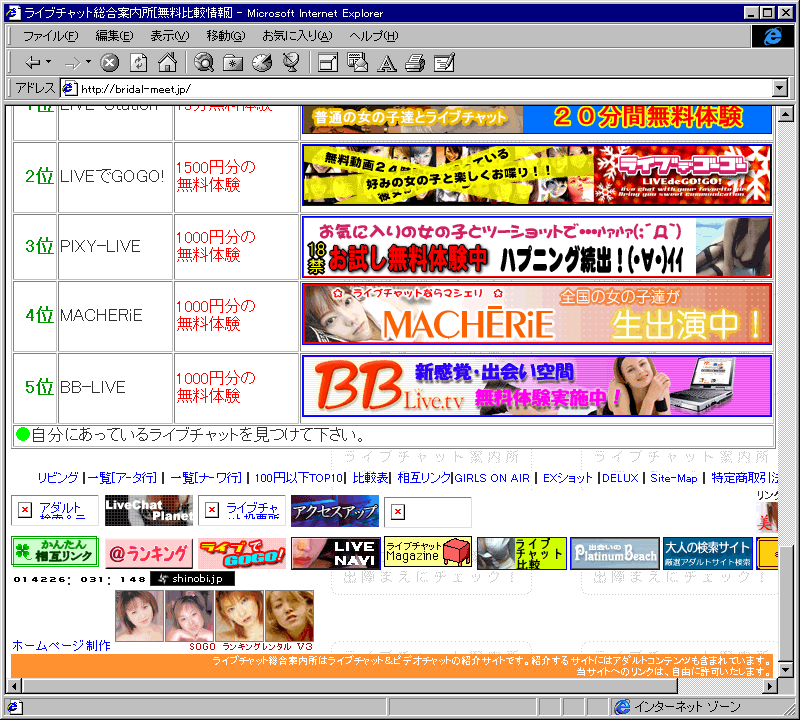Viewport: 800px width, 720px height.
Task: Open the address bar dropdown list
Action: [x=780, y=89]
